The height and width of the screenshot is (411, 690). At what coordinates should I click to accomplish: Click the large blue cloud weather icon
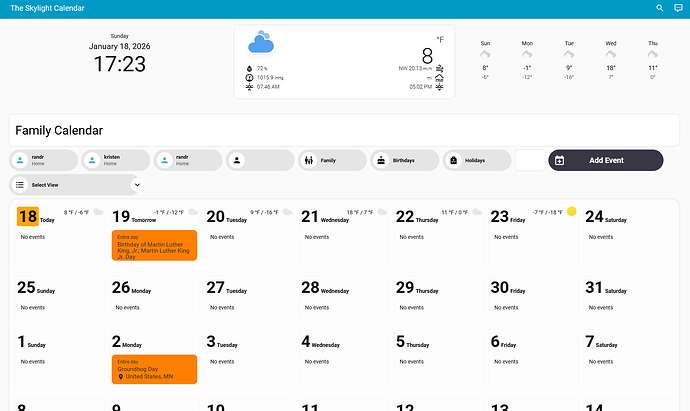261,42
